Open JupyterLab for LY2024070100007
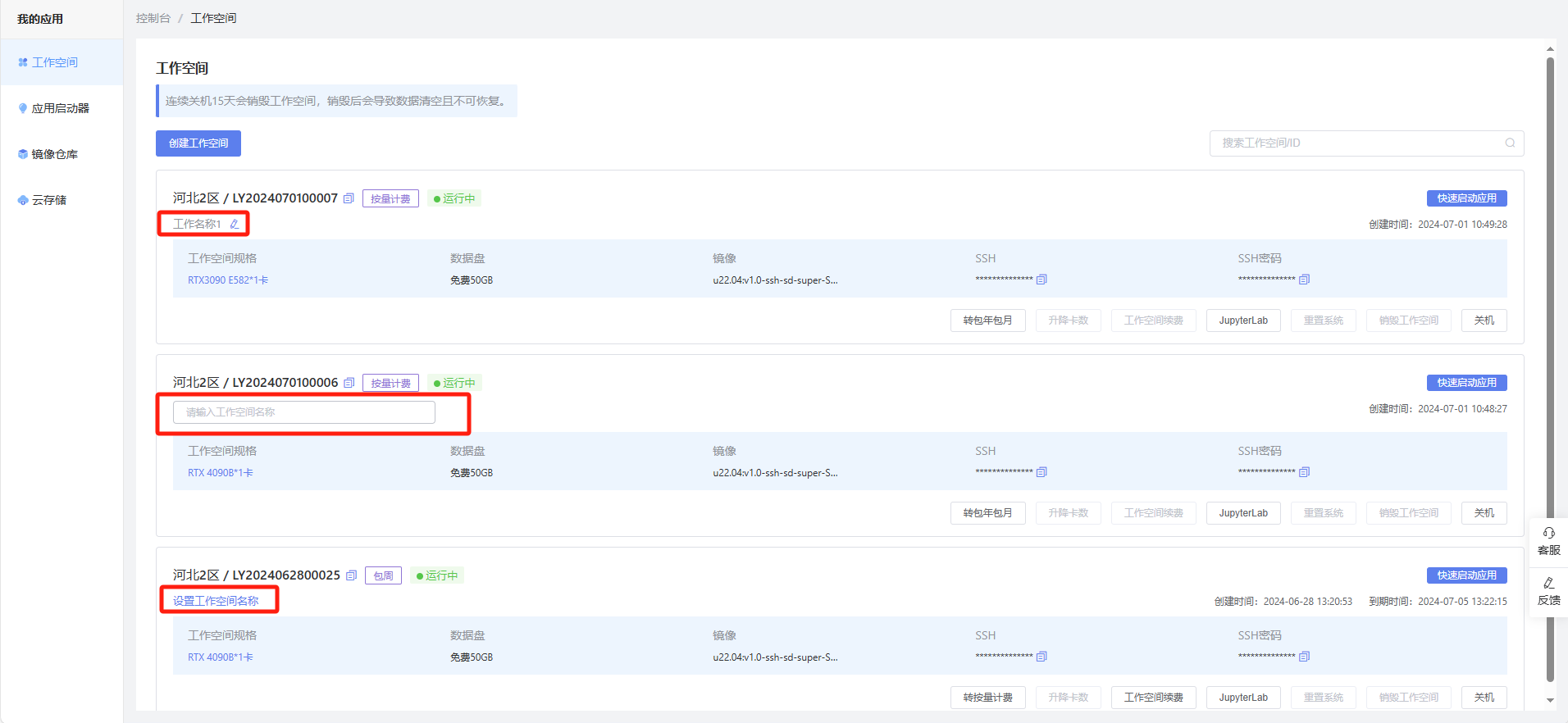Screen dimensions: 1568x723 (1243, 321)
